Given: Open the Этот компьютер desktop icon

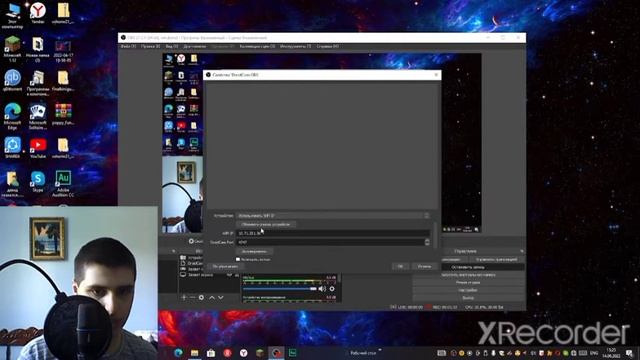Looking at the screenshot, I should (x=12, y=16).
